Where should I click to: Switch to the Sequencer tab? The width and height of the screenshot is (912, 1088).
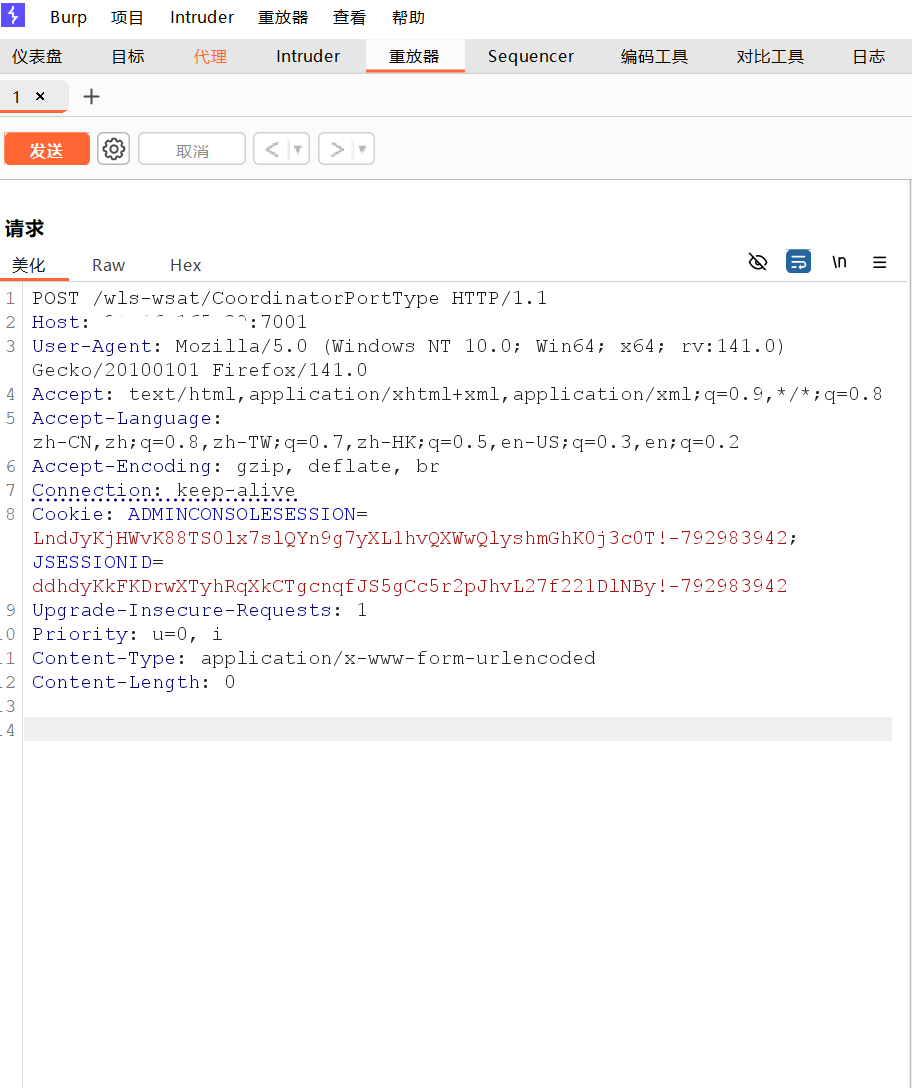[531, 56]
